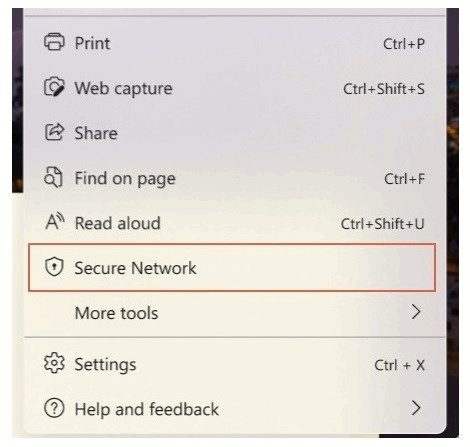Click the Settings gear icon
The height and width of the screenshot is (447, 470).
point(54,363)
